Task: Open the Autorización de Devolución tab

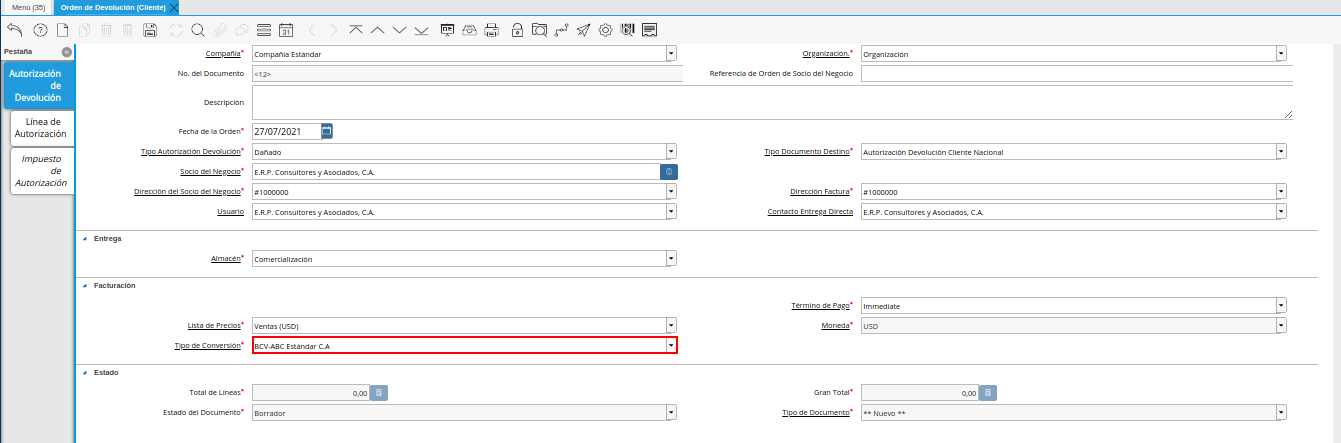Action: coord(38,86)
